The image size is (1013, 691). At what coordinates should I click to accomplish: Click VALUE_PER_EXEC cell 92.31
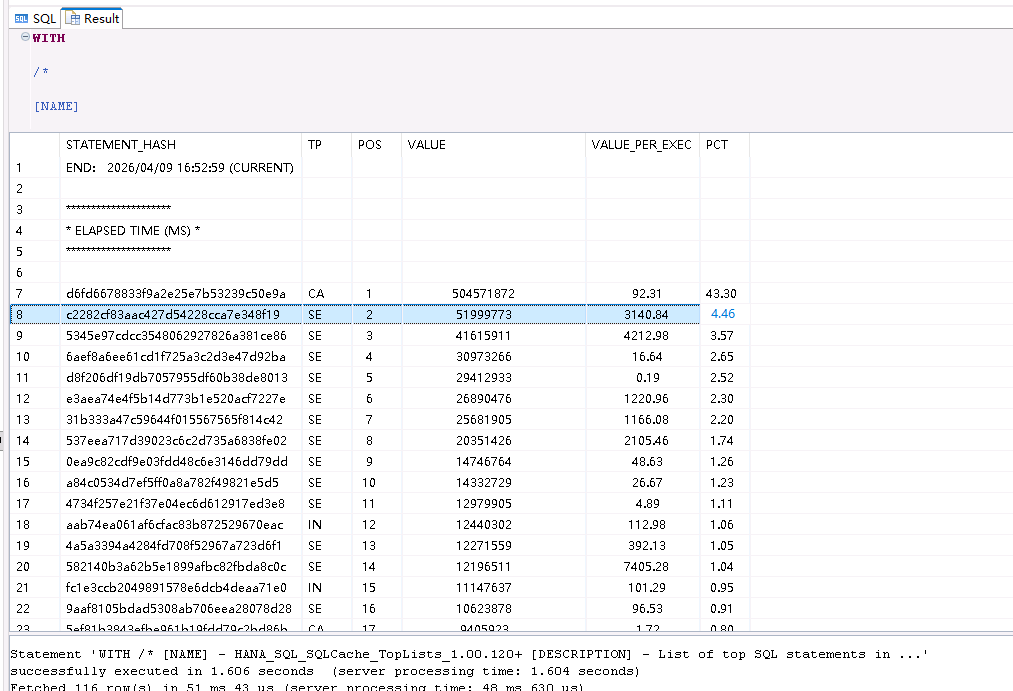point(647,294)
